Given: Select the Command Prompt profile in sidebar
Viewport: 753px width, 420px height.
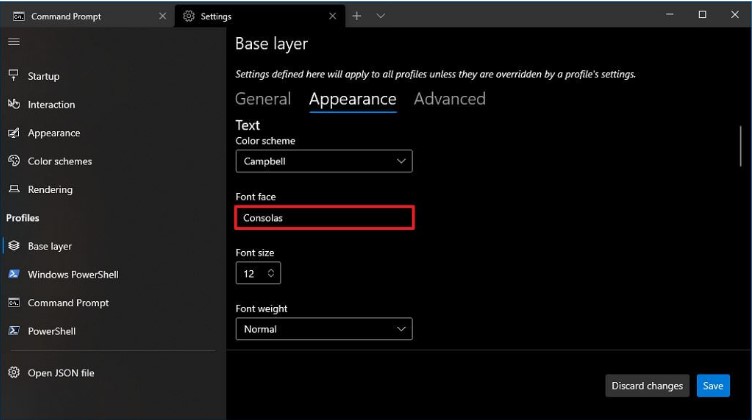Looking at the screenshot, I should tap(68, 302).
